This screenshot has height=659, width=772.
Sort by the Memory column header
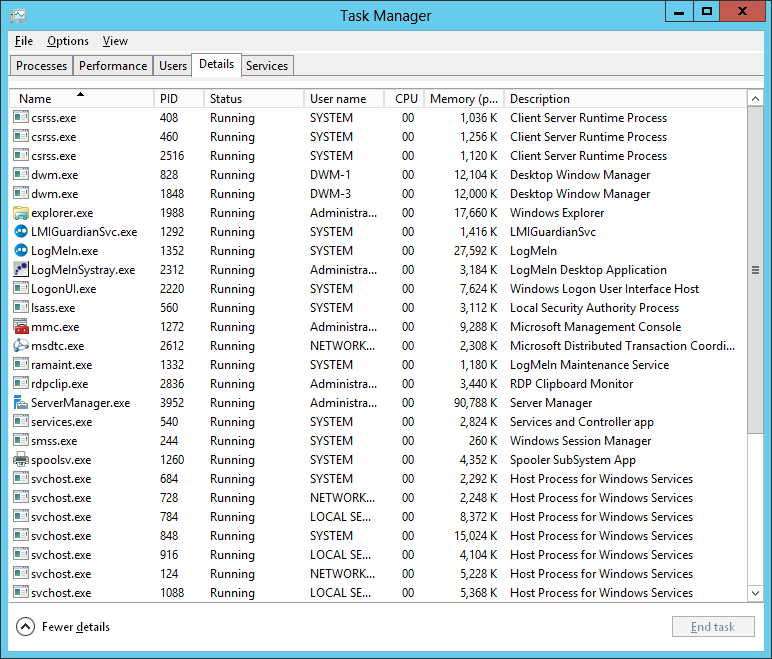pyautogui.click(x=464, y=99)
